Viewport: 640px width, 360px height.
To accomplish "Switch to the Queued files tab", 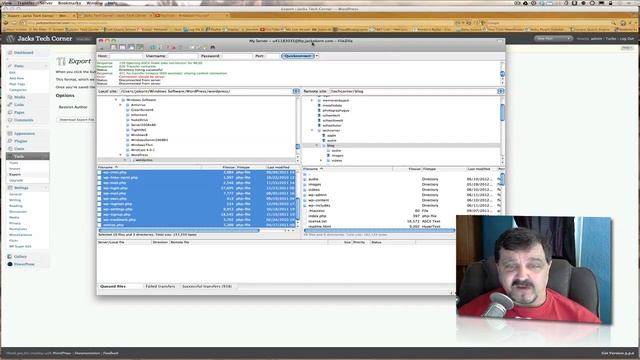I will click(x=113, y=287).
